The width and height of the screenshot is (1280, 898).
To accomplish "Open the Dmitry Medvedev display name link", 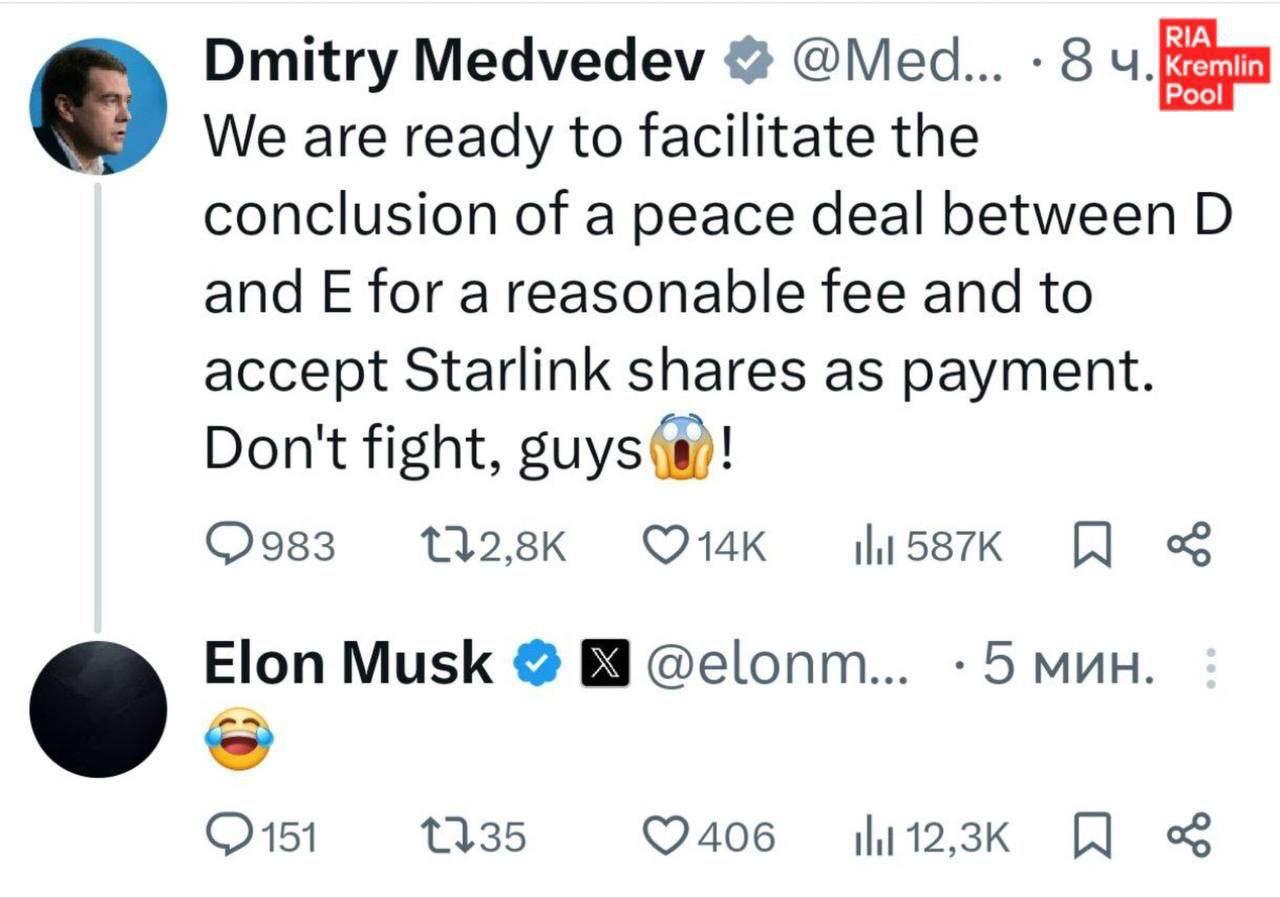I will pyautogui.click(x=455, y=64).
